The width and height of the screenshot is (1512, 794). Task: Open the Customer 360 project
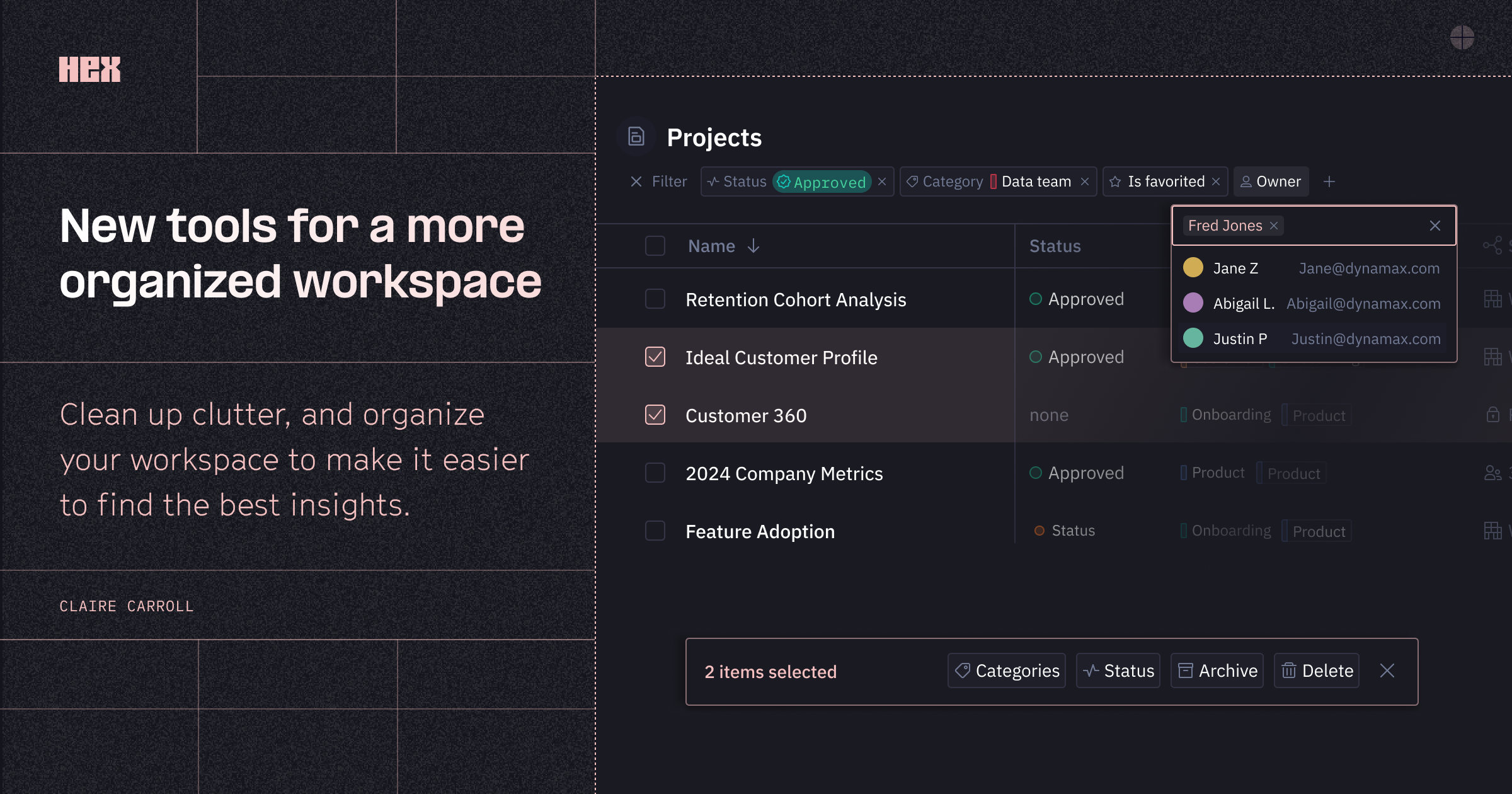point(746,415)
